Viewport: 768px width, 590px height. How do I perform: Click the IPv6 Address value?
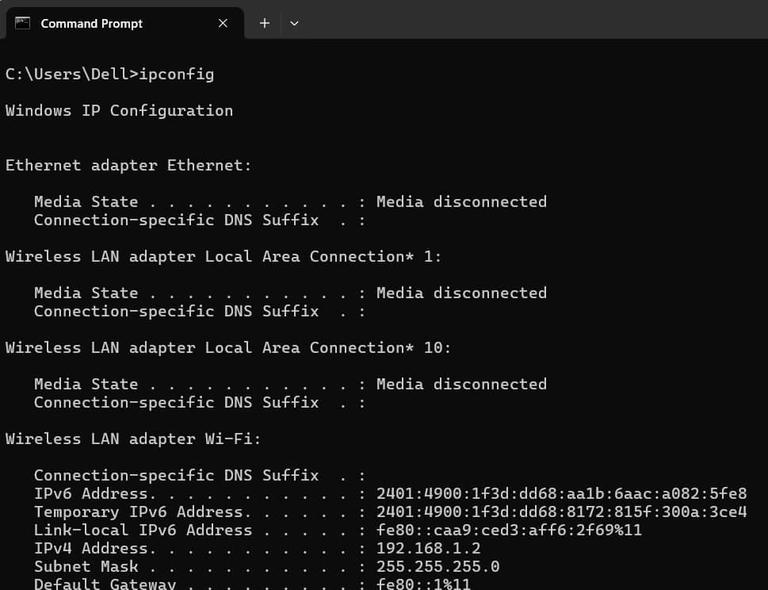click(561, 494)
